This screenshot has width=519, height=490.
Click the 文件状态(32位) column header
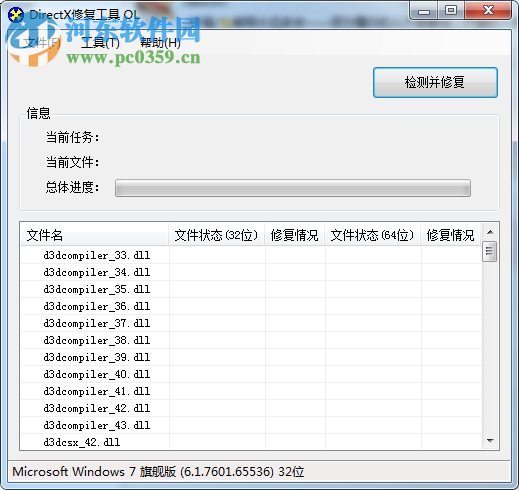click(216, 235)
